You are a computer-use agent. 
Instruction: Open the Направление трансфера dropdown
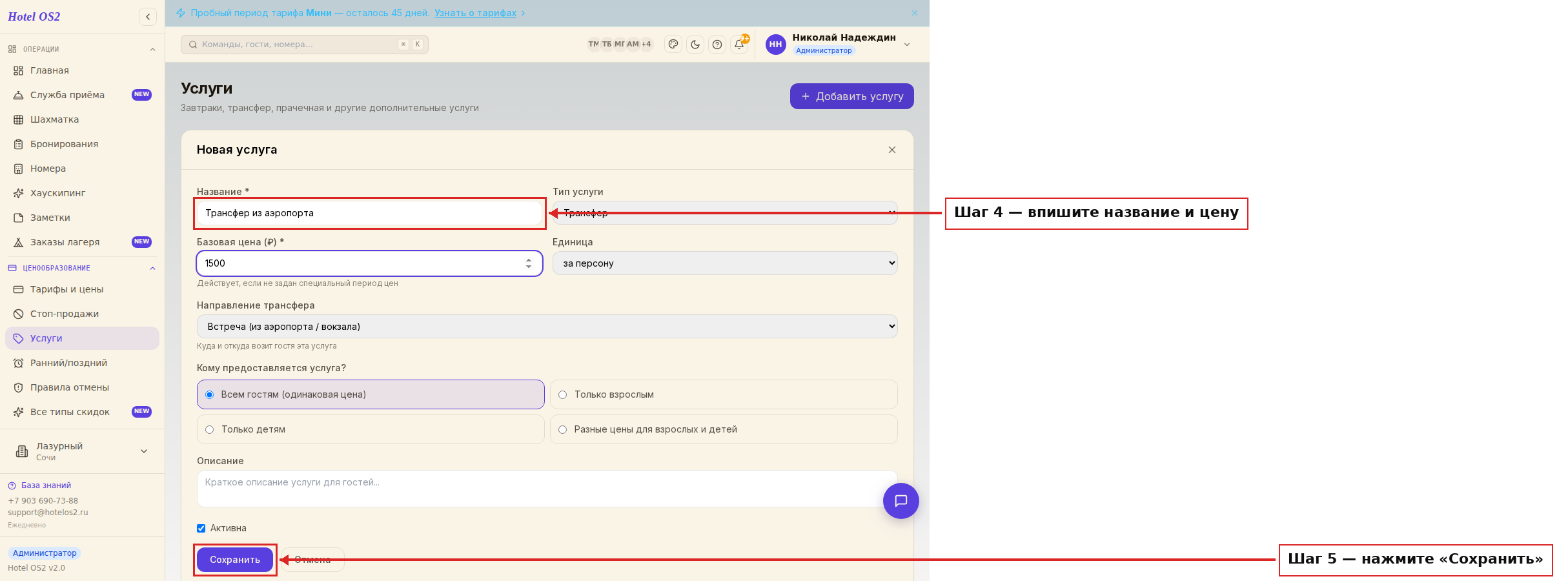point(547,327)
